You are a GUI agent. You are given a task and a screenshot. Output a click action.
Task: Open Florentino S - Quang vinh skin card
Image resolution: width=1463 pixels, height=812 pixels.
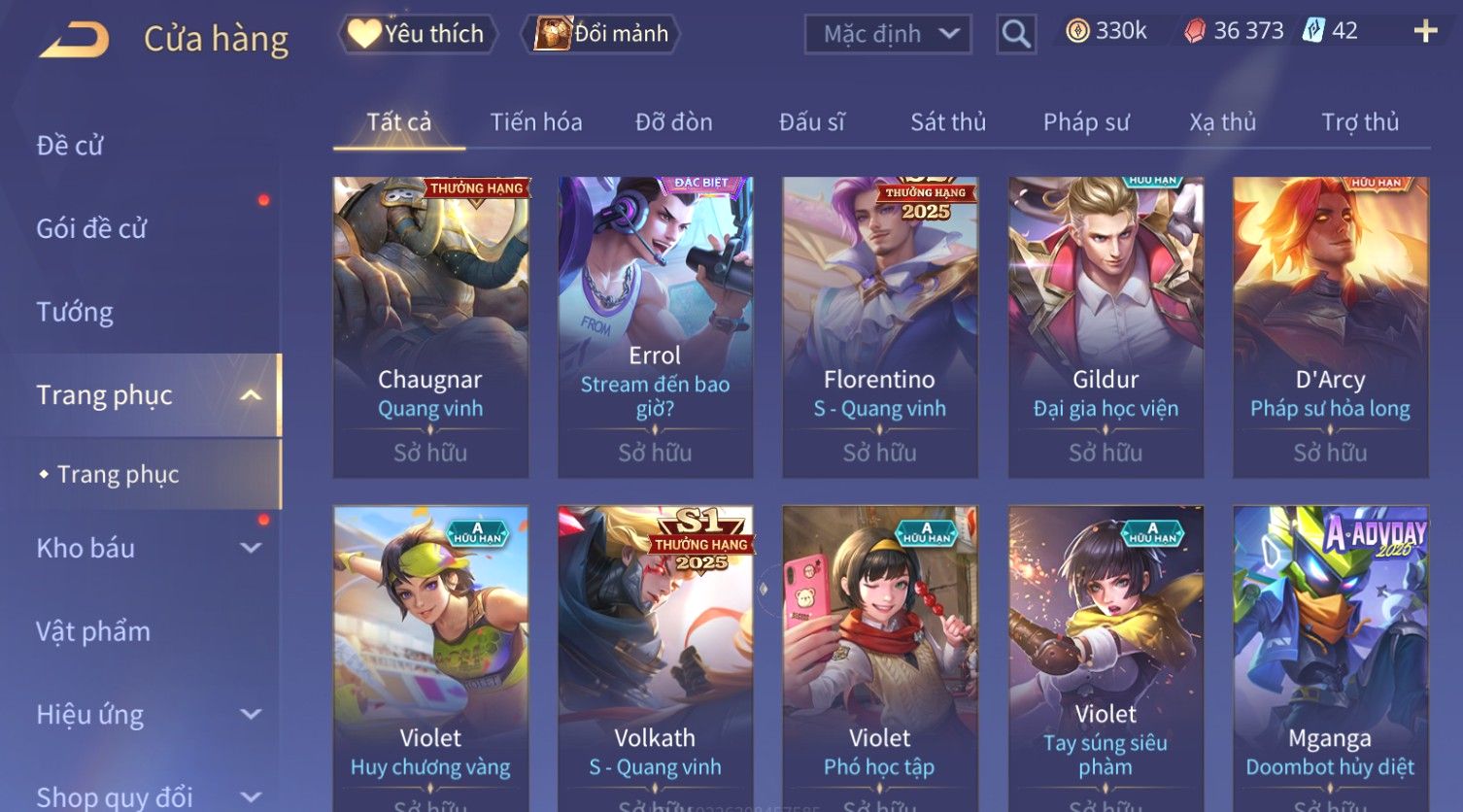pos(880,327)
